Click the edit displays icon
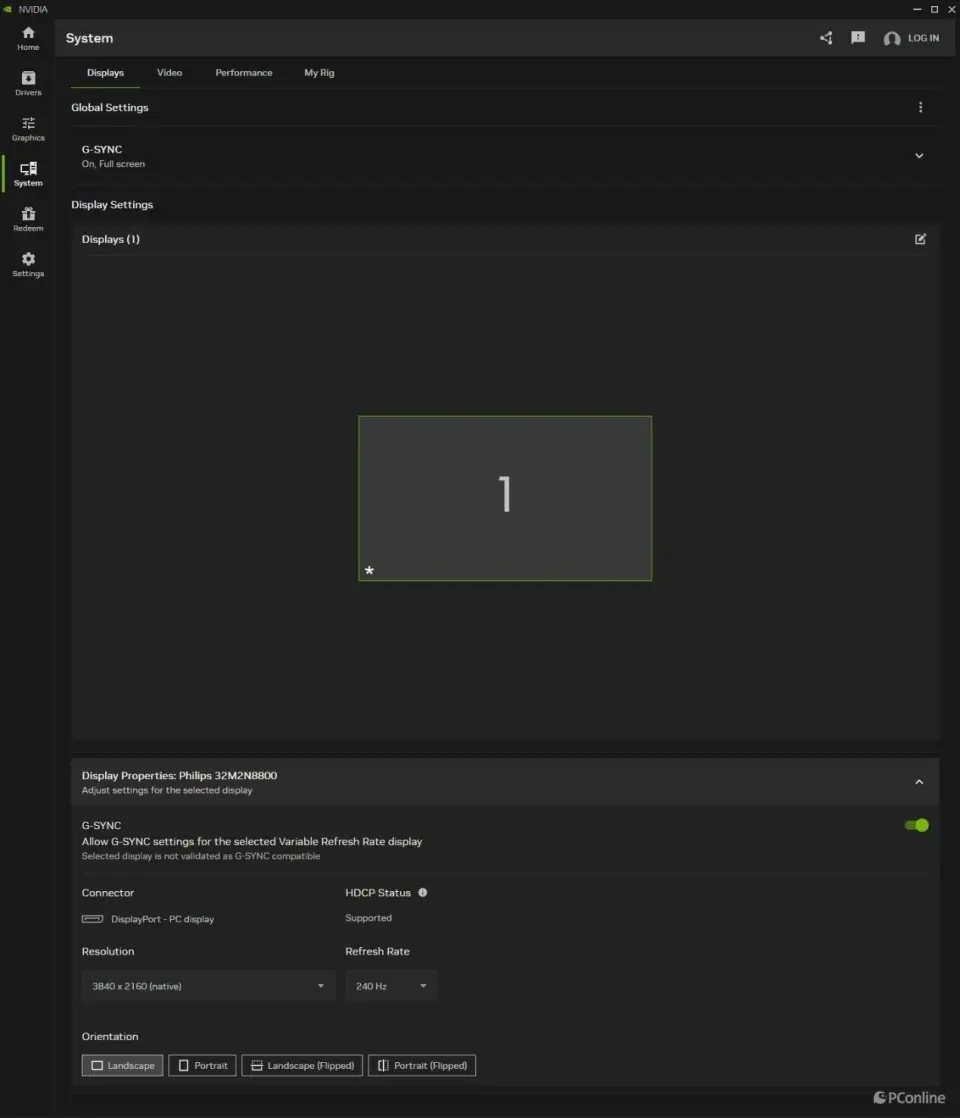This screenshot has width=960, height=1118. [920, 239]
